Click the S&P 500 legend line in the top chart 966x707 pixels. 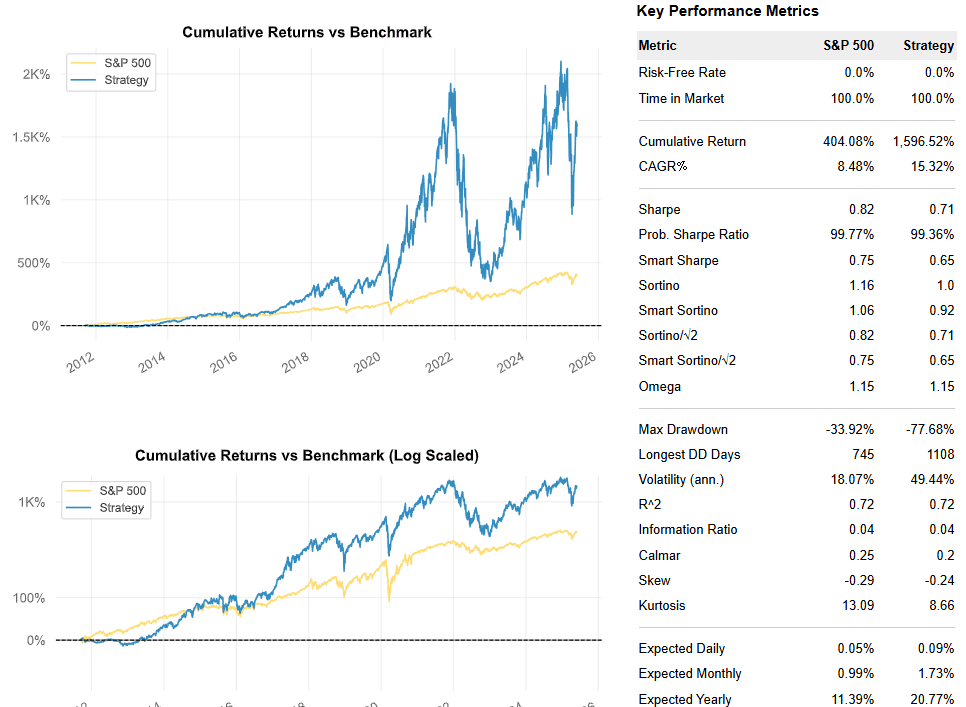[84, 63]
